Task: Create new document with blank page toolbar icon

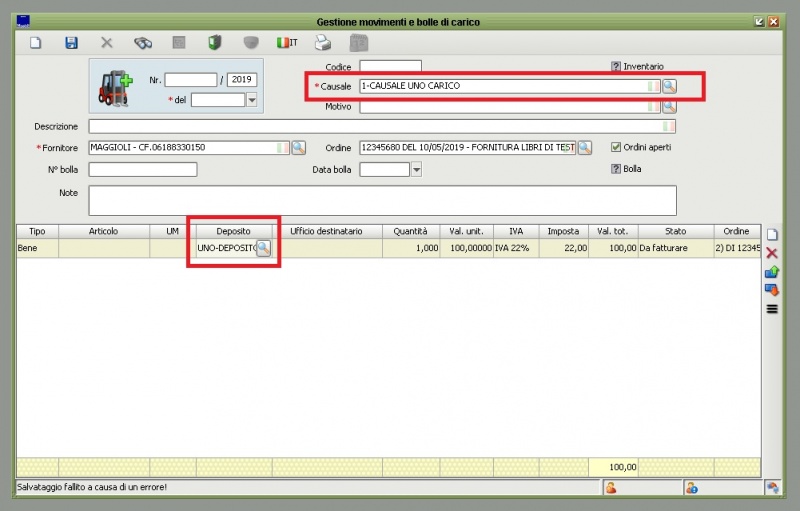Action: pos(35,43)
